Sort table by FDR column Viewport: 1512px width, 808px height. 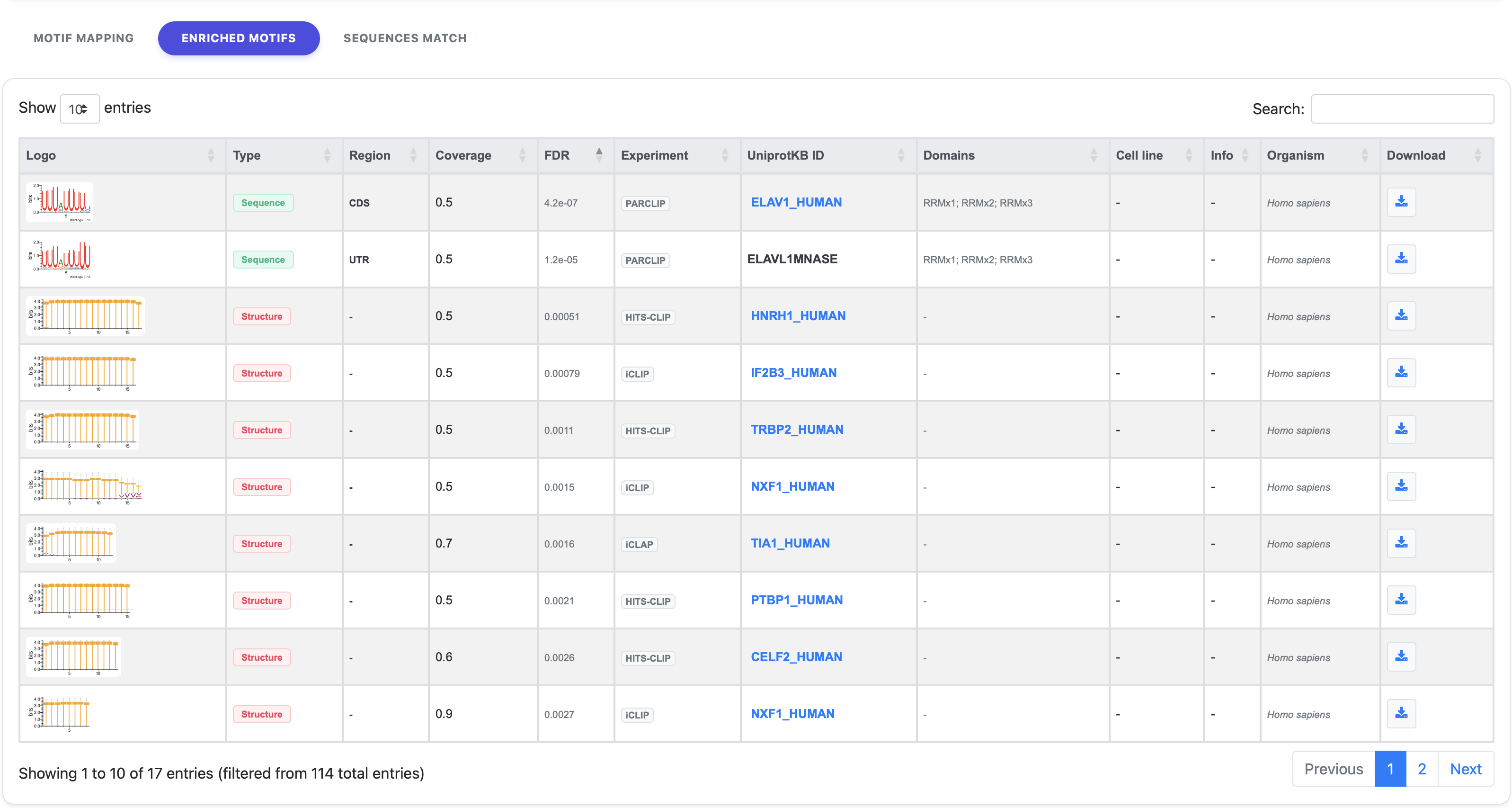[x=575, y=156]
